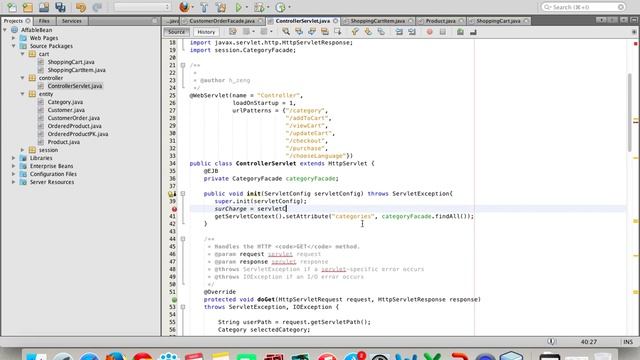Build project with the hammer icon
The image size is (640, 360).
[204, 7]
